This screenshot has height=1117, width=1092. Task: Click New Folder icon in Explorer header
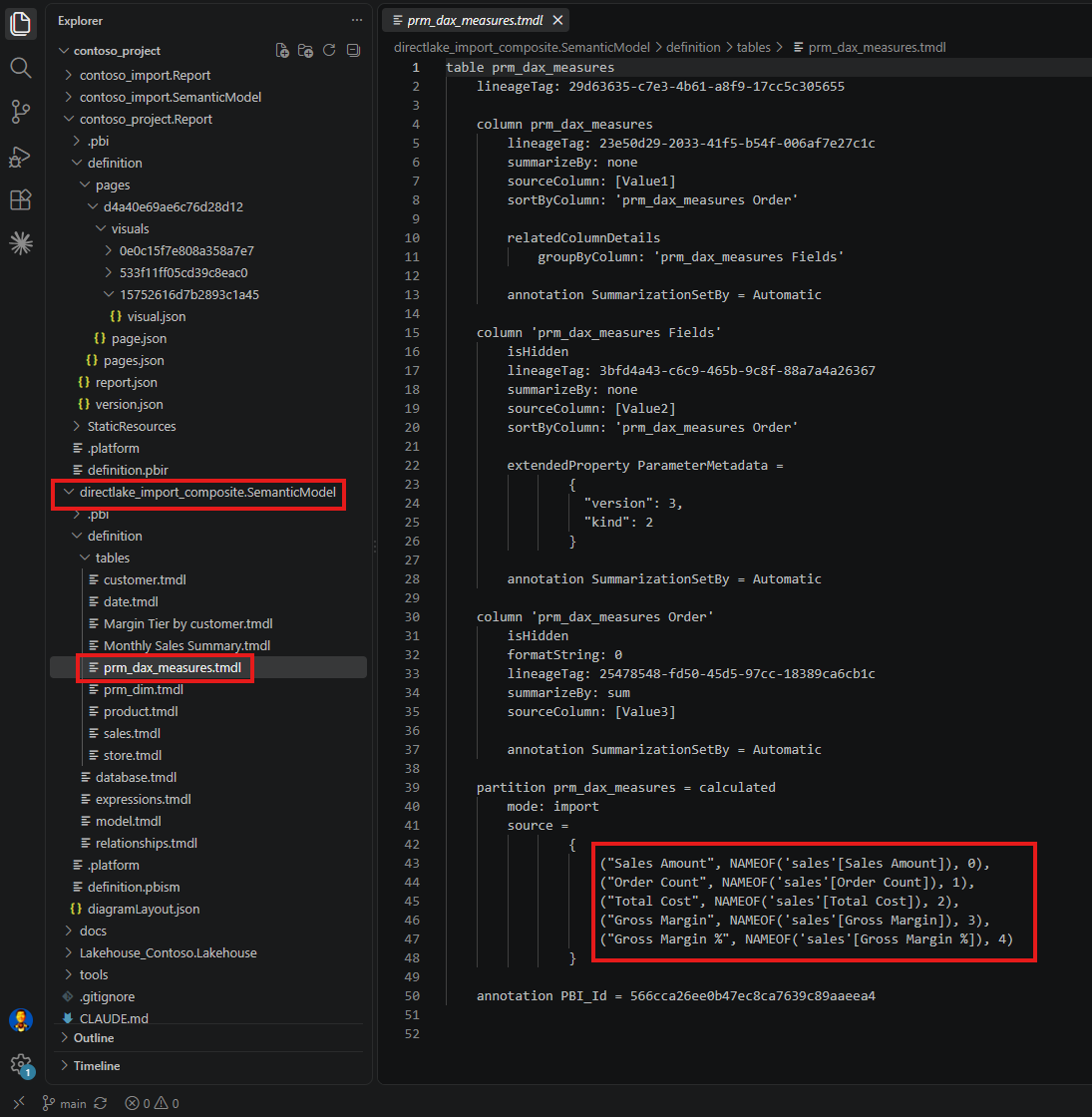(305, 51)
